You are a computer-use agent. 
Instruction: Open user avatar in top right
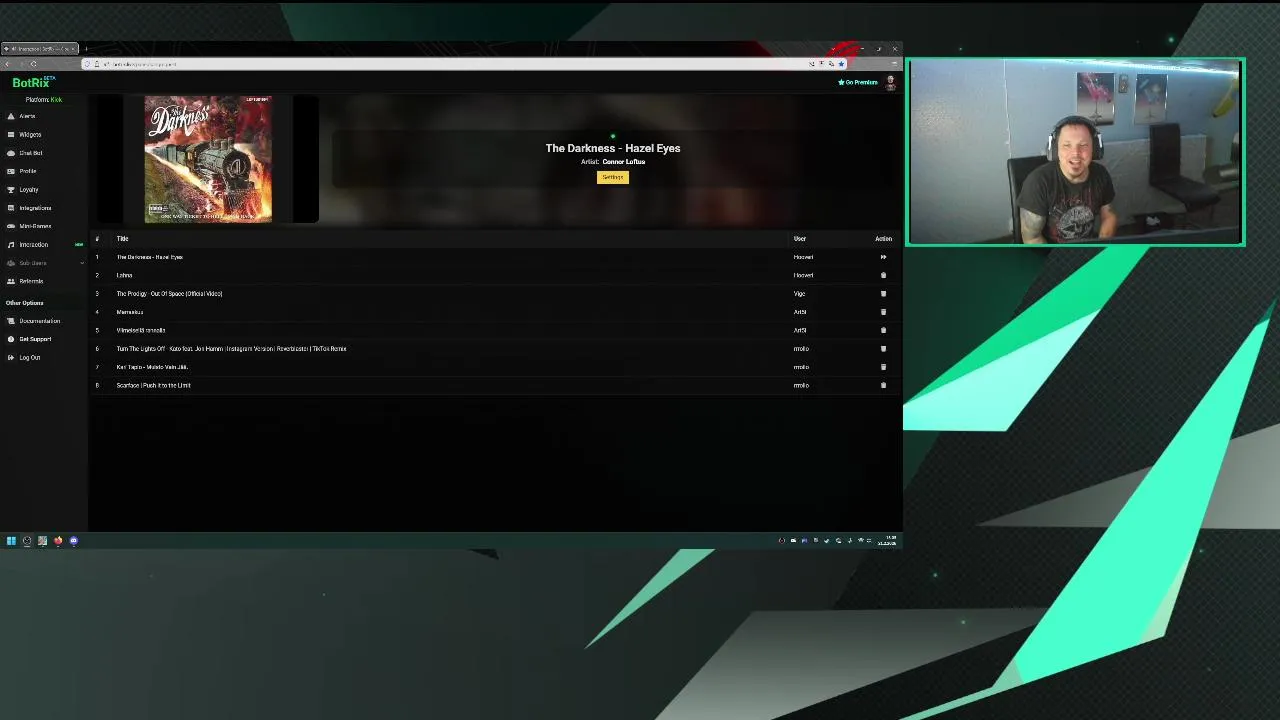click(890, 83)
